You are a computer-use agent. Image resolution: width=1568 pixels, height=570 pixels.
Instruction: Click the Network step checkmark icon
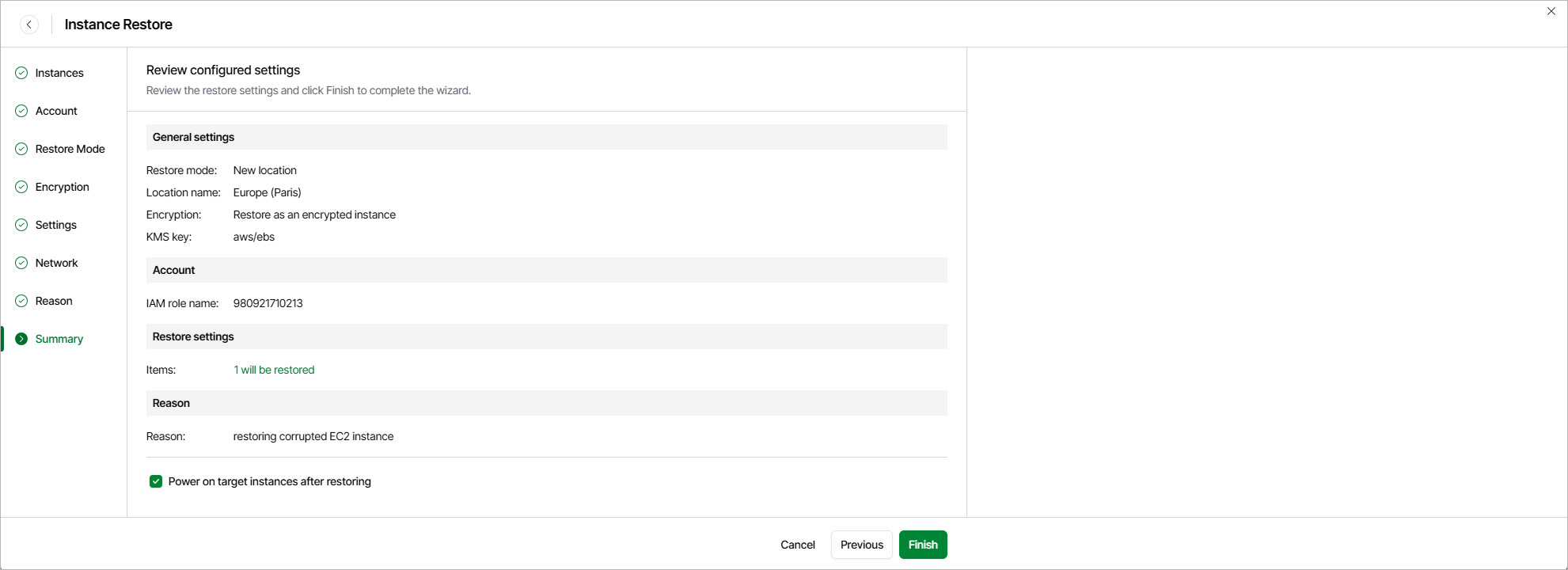coord(21,263)
